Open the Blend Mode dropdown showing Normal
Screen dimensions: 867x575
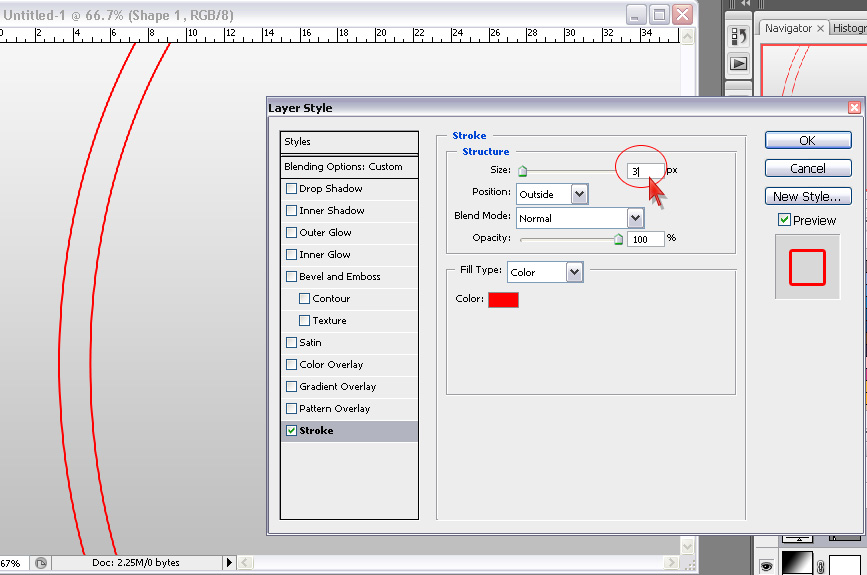pyautogui.click(x=579, y=218)
